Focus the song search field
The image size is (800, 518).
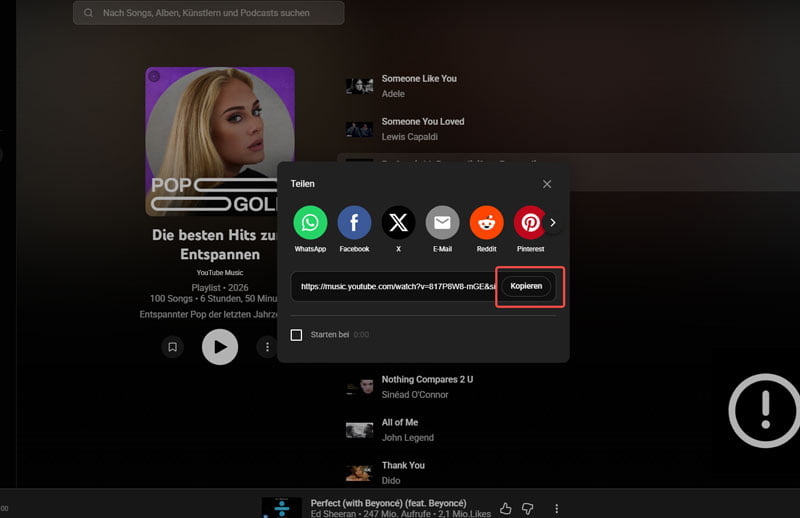(x=209, y=13)
